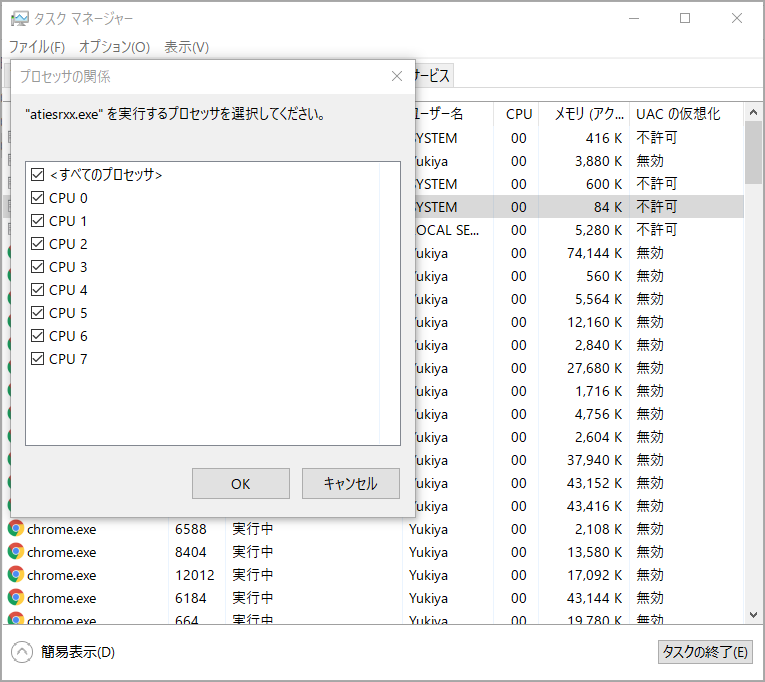765x682 pixels.
Task: Click the Task Manager title bar icon
Action: click(x=20, y=19)
